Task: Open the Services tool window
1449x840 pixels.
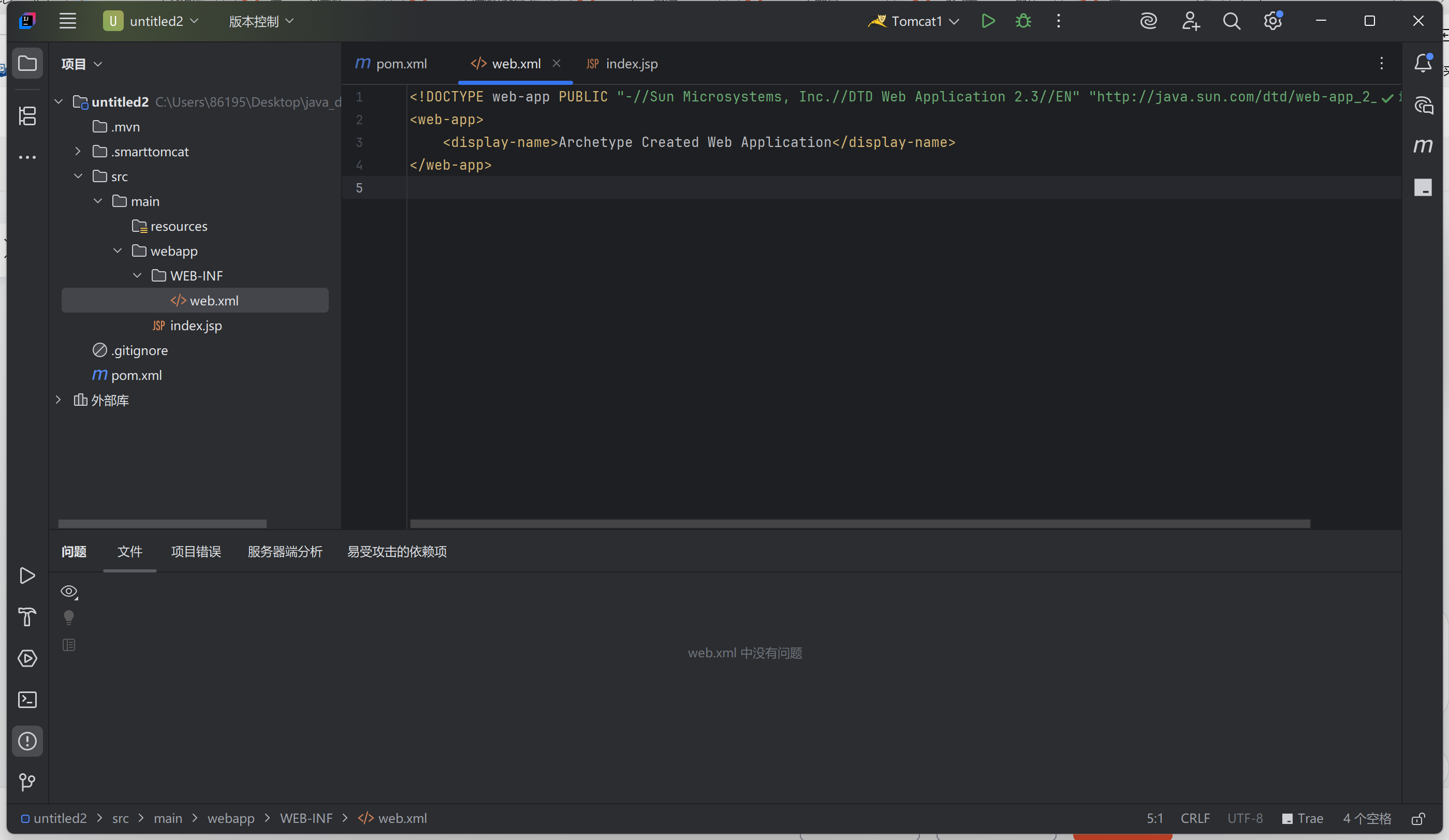Action: pos(27,658)
